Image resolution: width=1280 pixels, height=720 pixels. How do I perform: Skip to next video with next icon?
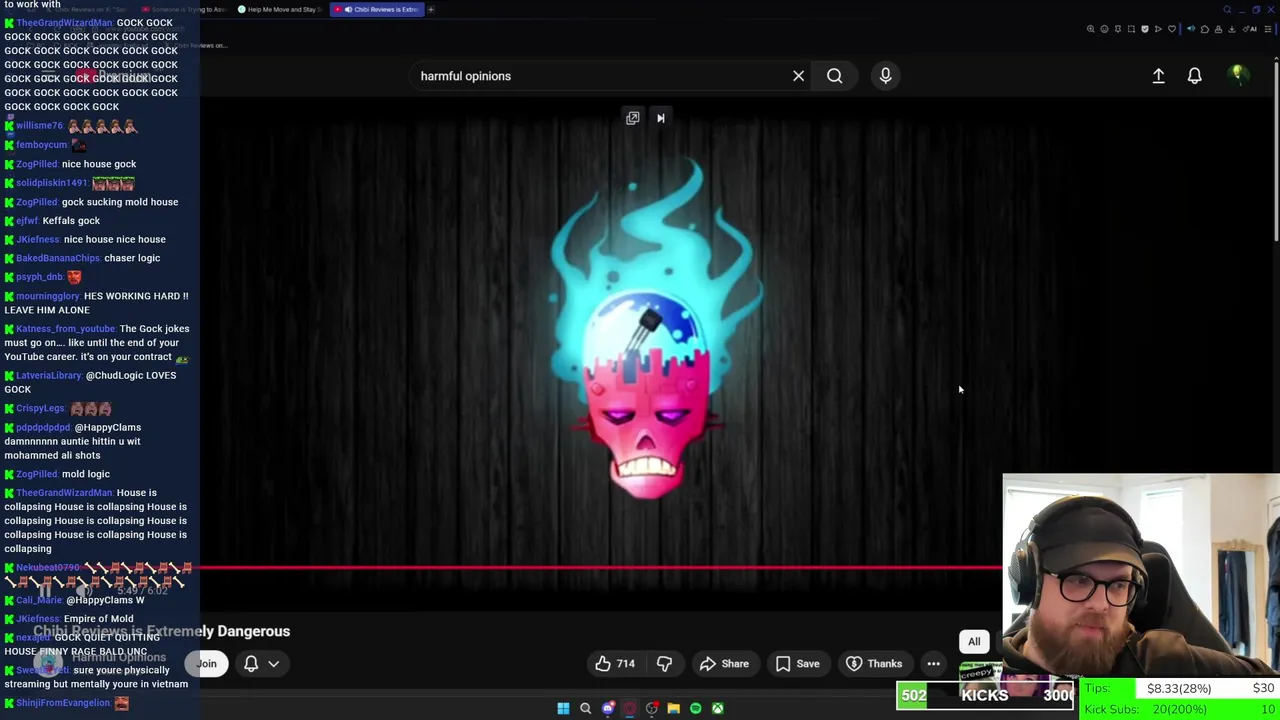660,118
